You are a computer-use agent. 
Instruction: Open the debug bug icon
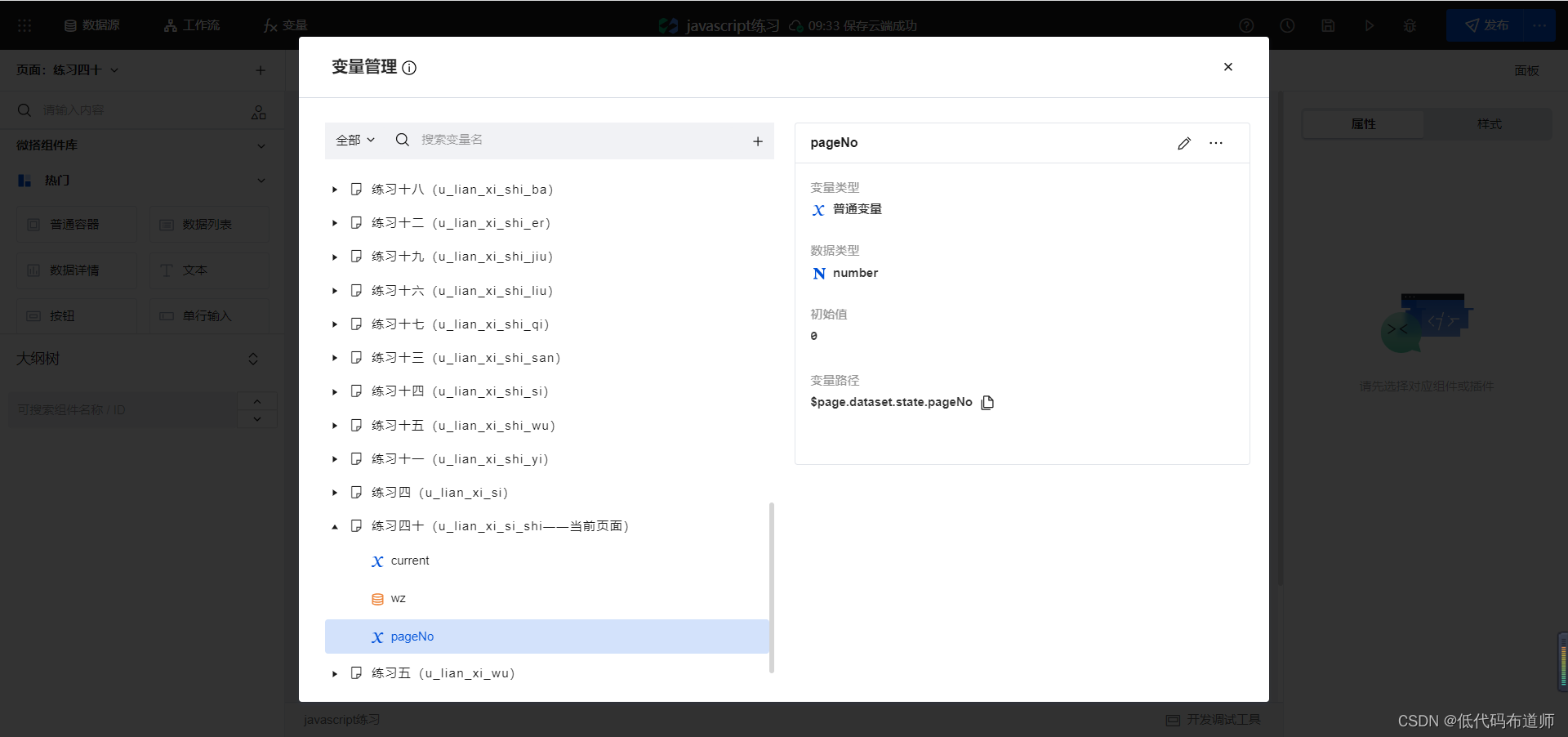point(1410,25)
